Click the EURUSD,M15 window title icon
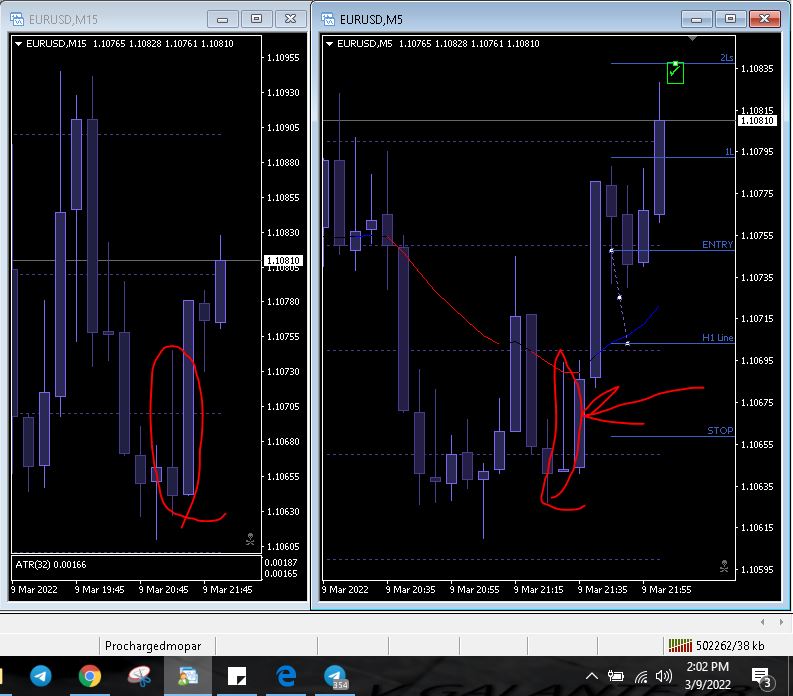The image size is (793, 696). click(17, 19)
